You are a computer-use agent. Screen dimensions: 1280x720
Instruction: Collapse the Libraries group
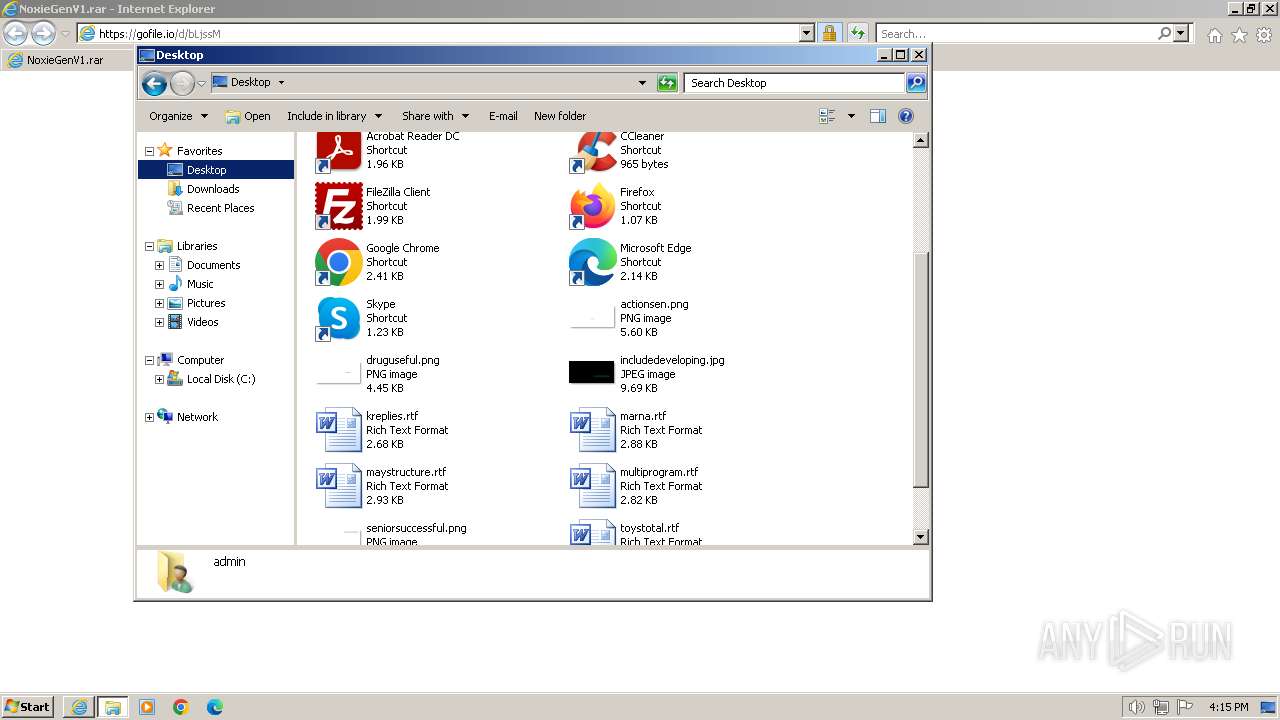tap(149, 246)
